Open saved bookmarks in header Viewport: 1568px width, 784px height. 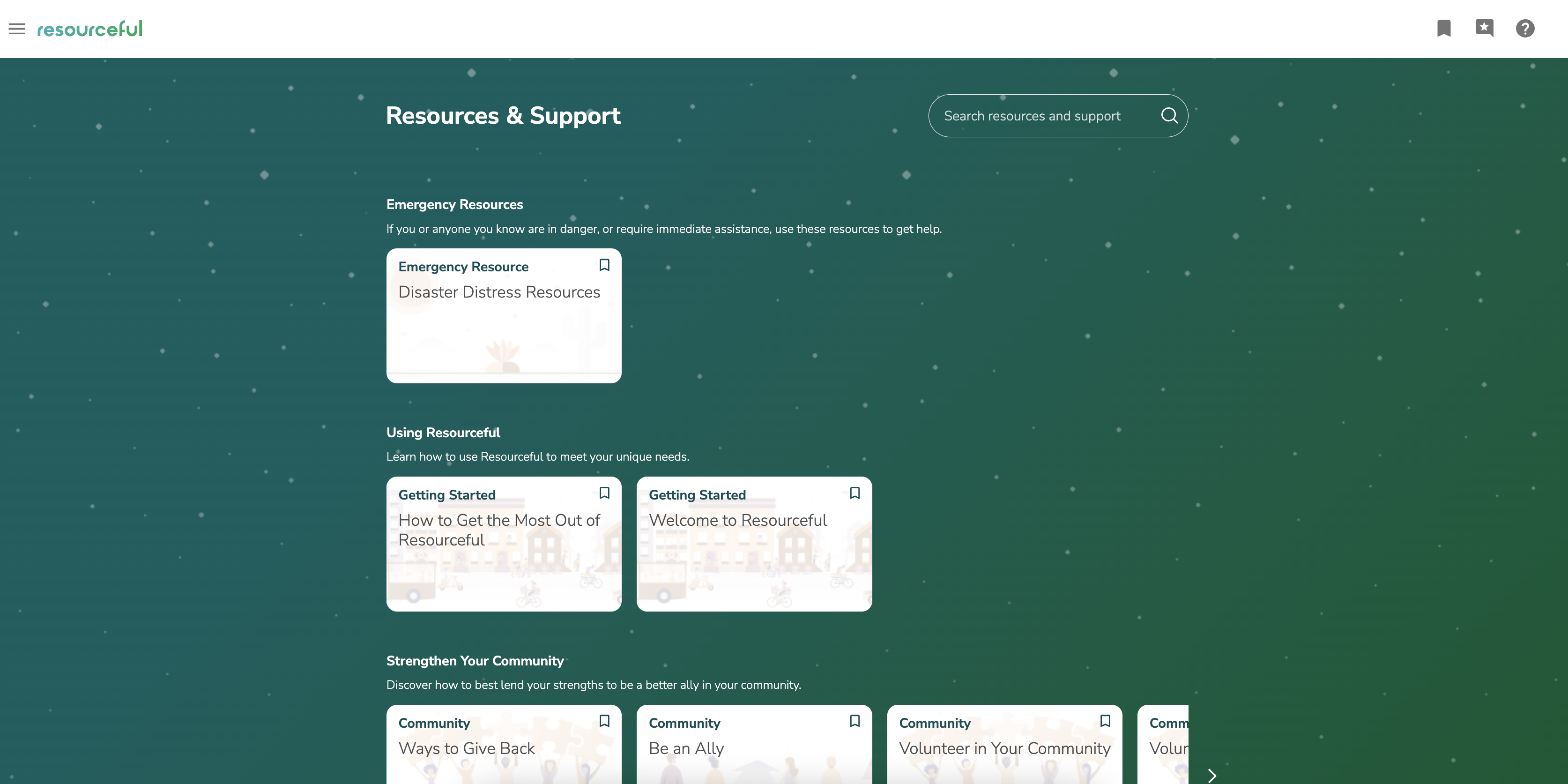tap(1443, 29)
